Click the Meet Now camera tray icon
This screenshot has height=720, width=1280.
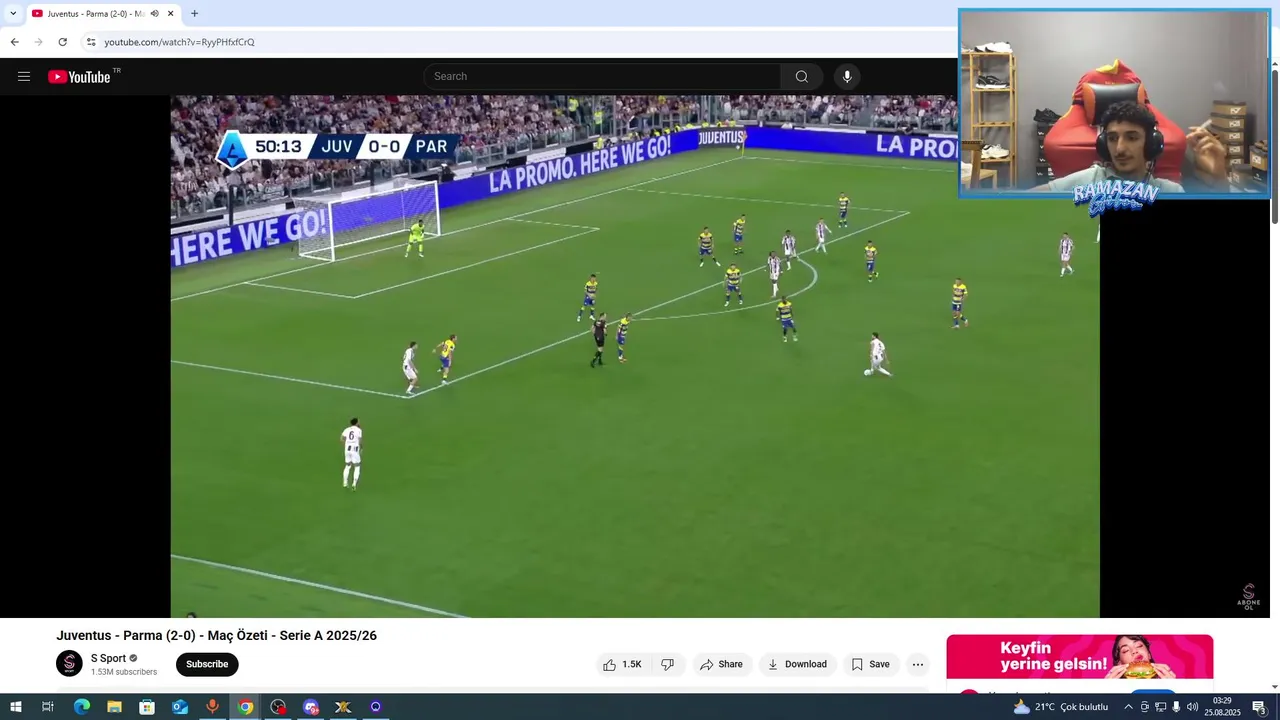click(x=1145, y=707)
